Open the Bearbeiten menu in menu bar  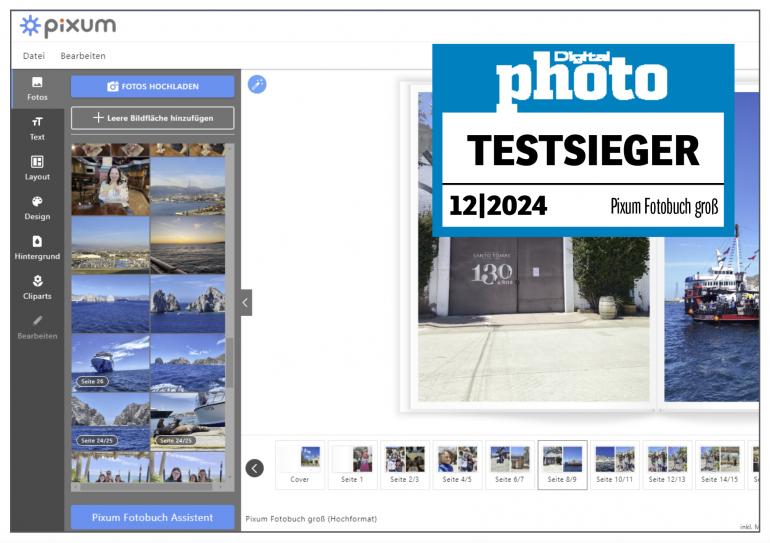click(x=83, y=56)
